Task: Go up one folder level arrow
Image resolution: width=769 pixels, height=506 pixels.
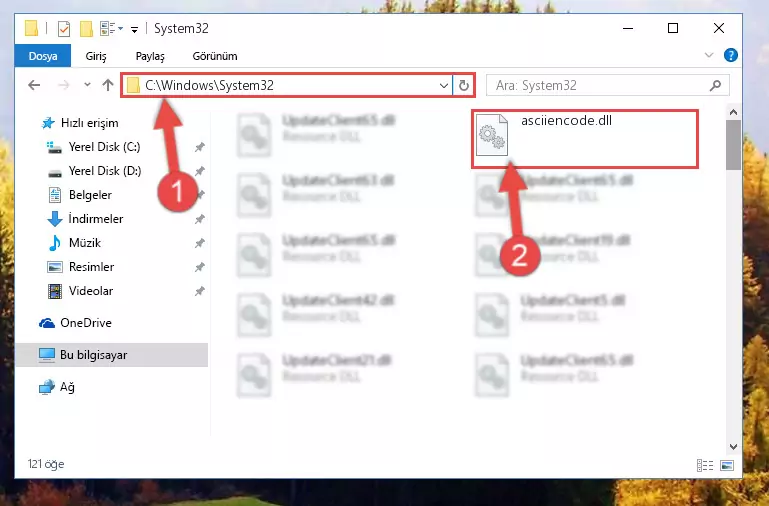Action: [108, 85]
